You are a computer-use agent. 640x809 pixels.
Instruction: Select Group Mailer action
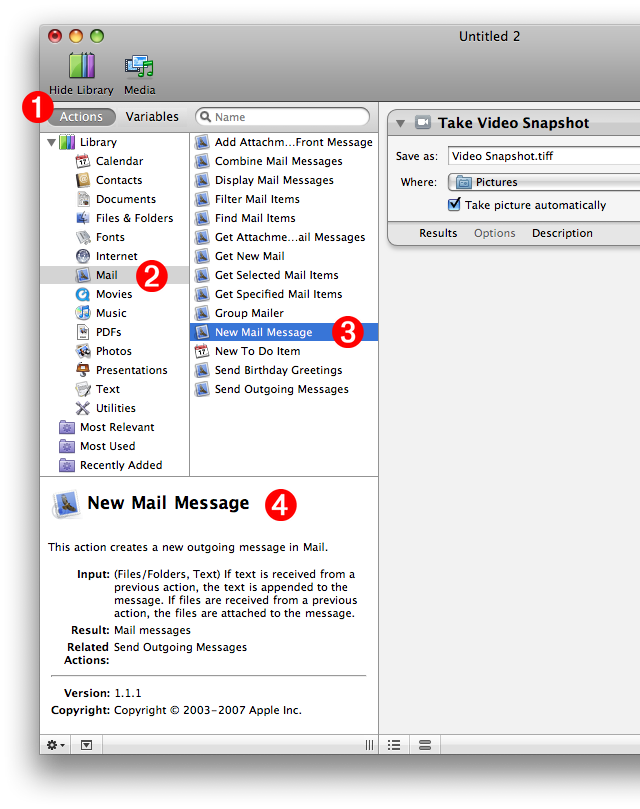(284, 313)
